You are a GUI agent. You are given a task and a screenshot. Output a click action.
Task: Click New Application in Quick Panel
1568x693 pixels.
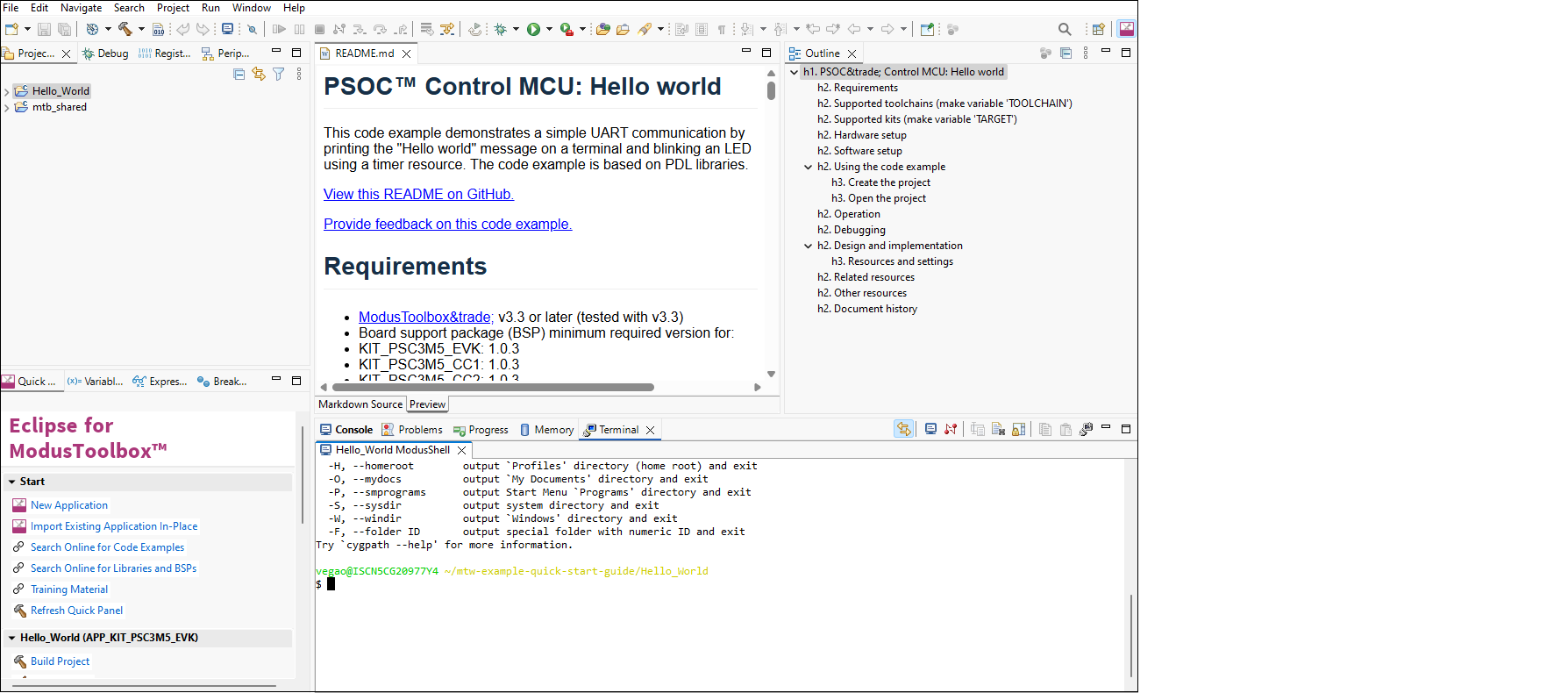[x=69, y=505]
